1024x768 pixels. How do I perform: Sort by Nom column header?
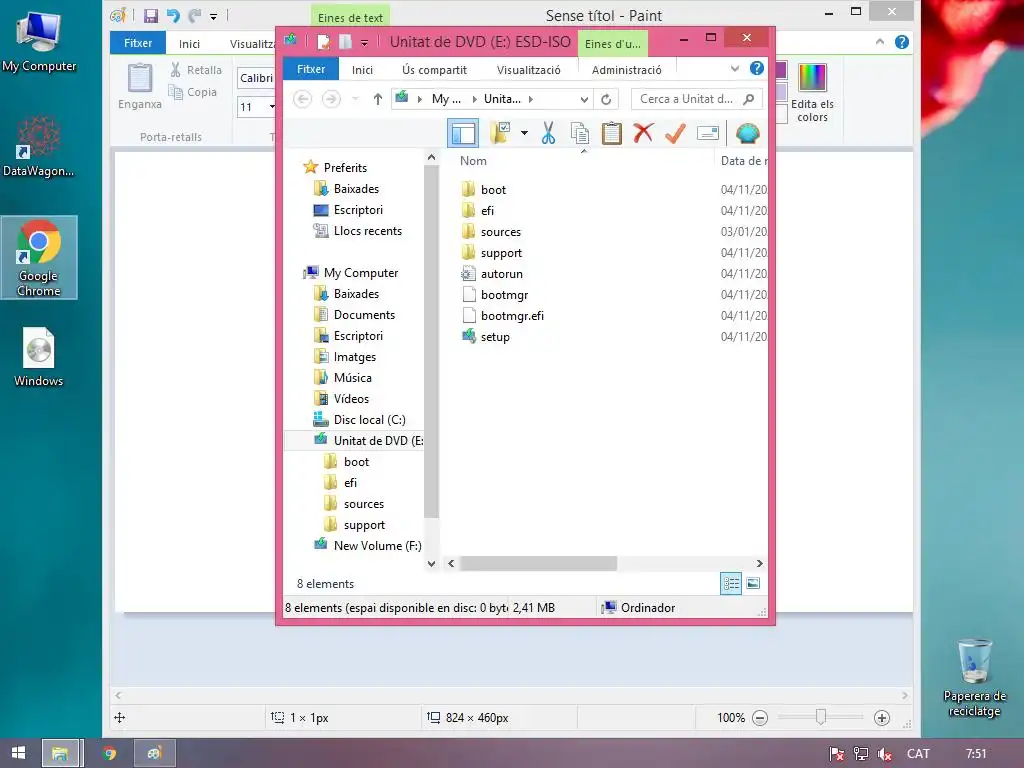[473, 161]
